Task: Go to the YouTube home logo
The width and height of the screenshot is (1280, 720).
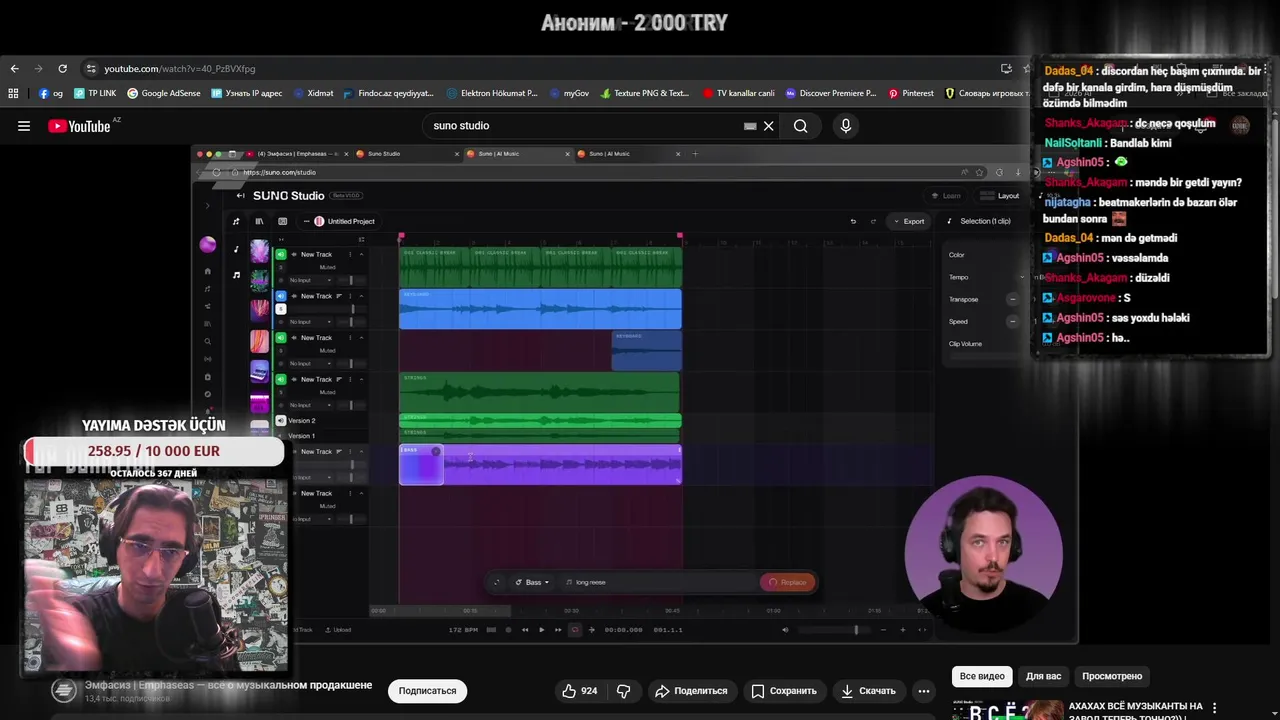Action: [x=79, y=126]
